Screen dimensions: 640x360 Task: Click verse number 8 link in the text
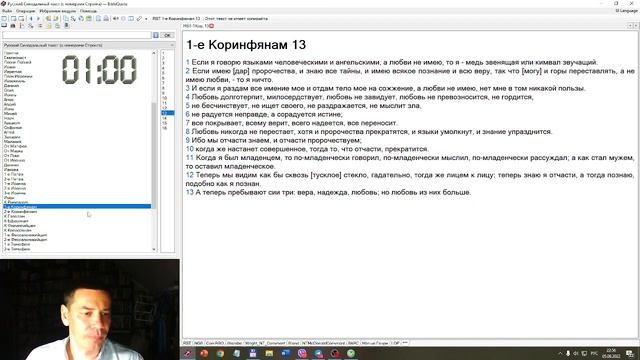tap(188, 132)
